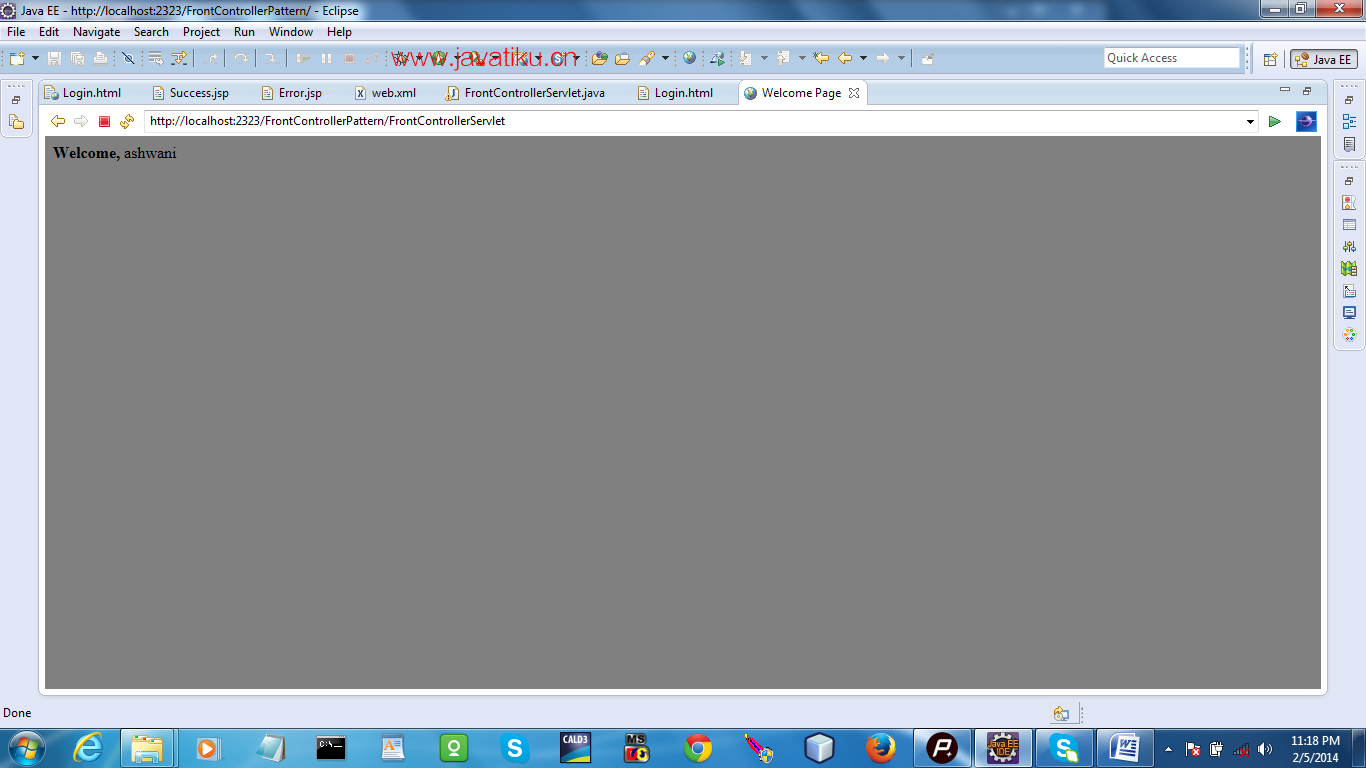Toggle the Java EE perspective button

1323,59
